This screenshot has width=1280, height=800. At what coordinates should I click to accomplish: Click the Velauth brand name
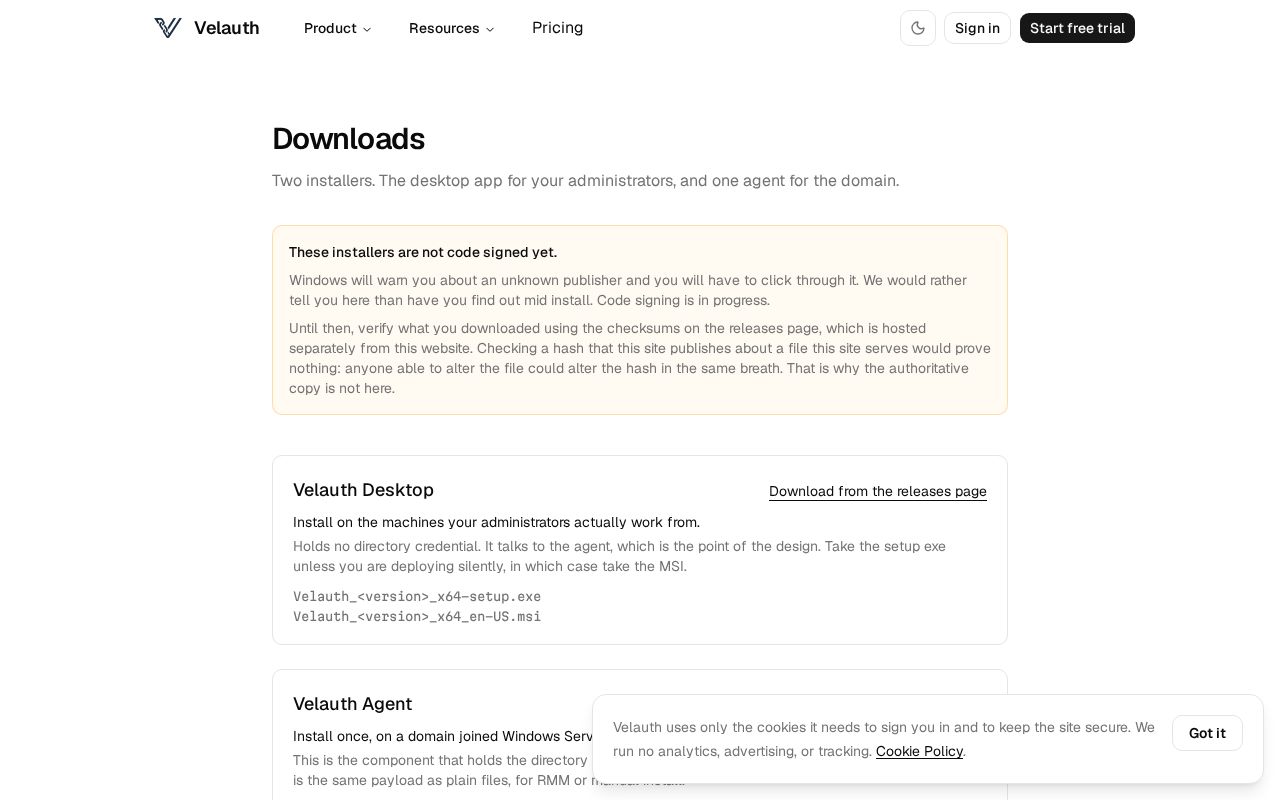coord(227,28)
